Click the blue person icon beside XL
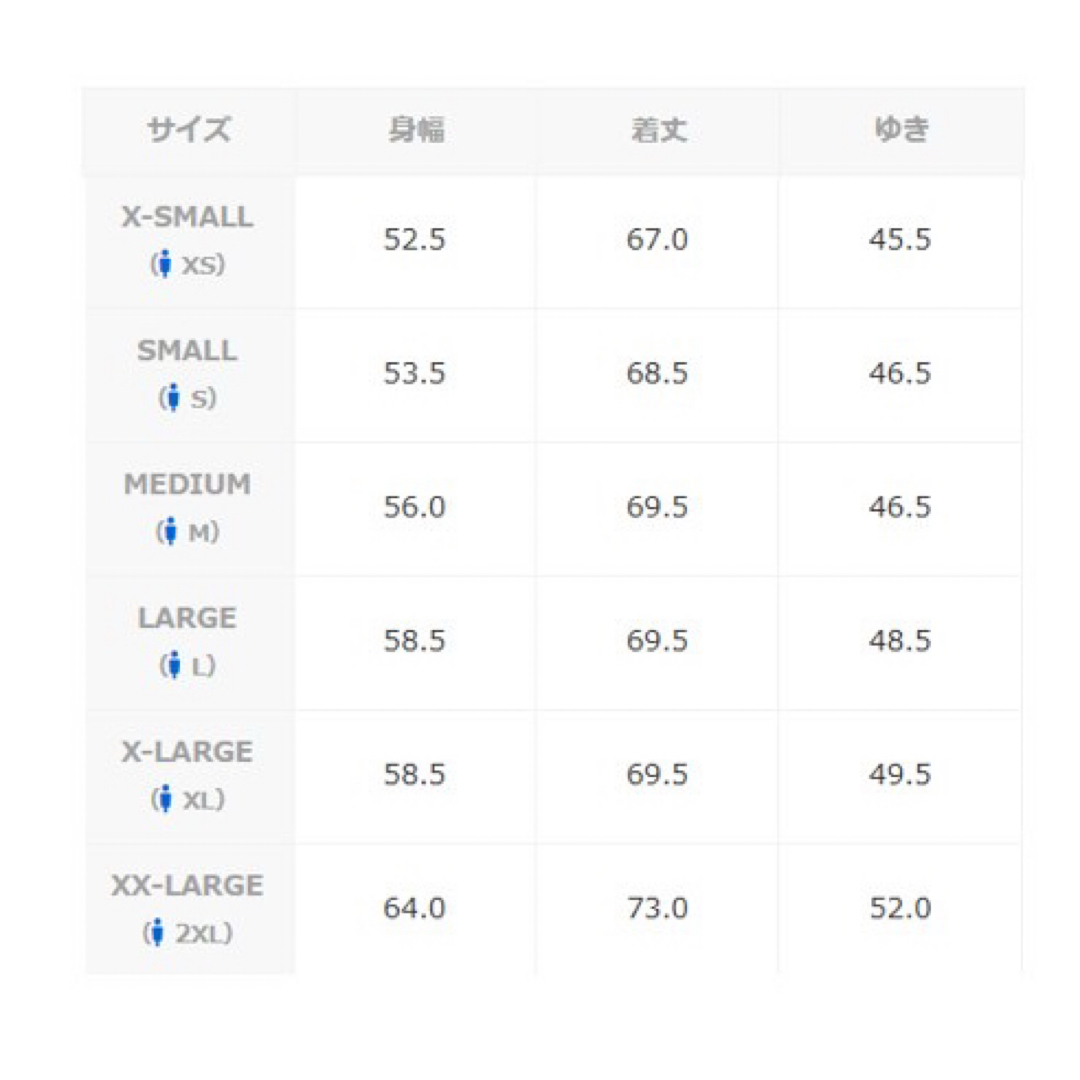Viewport: 1080px width, 1080px height. point(164,798)
